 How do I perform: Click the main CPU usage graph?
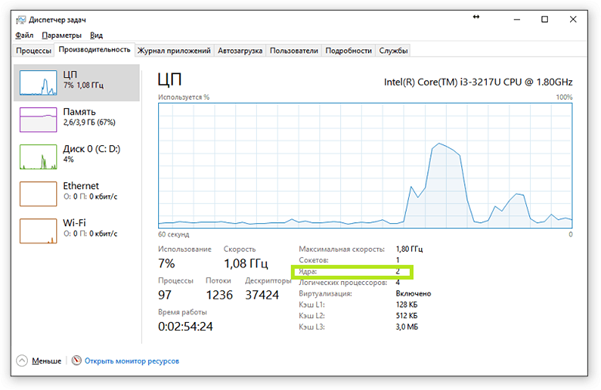click(365, 166)
